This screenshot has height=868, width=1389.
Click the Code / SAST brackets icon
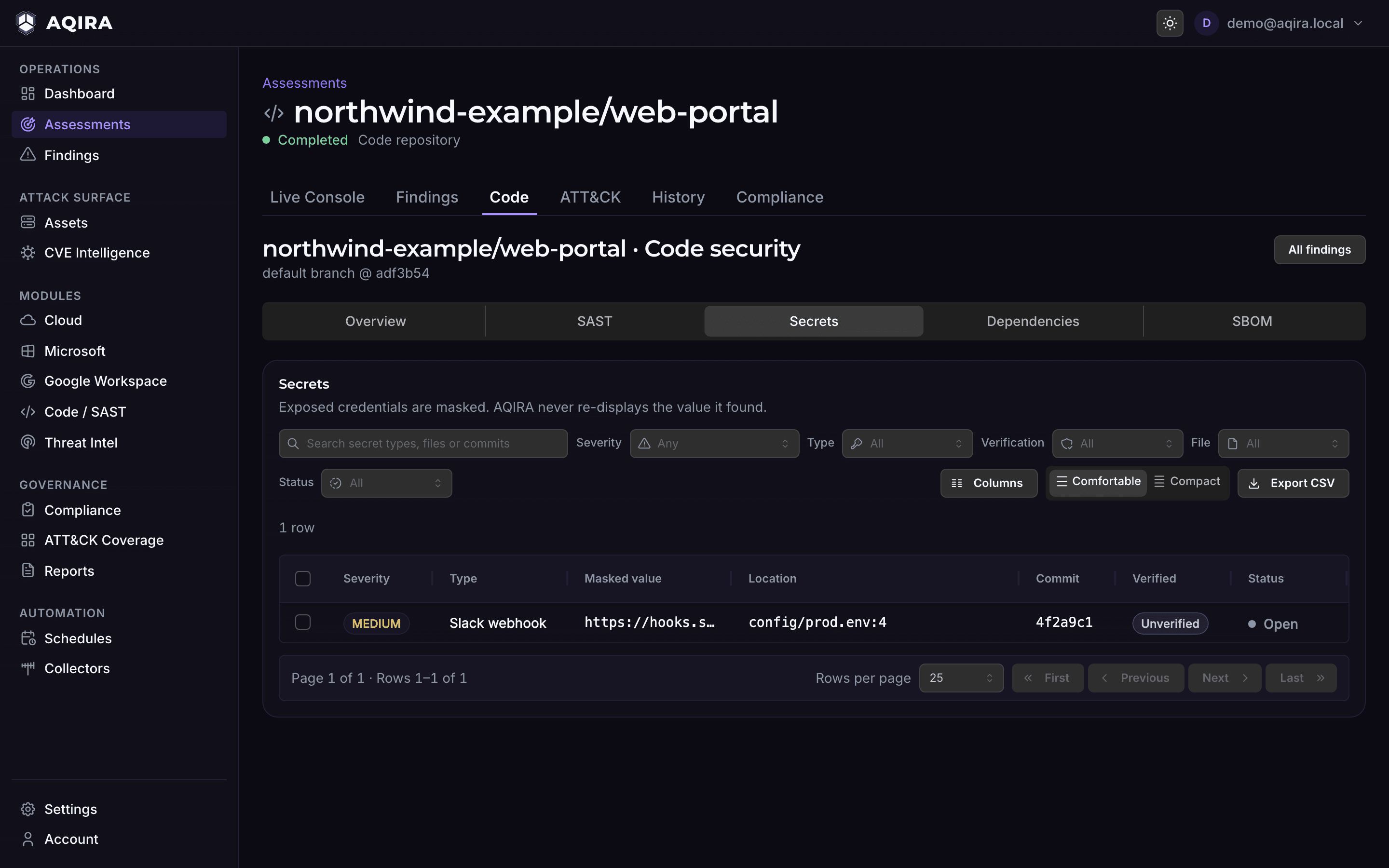tap(27, 412)
